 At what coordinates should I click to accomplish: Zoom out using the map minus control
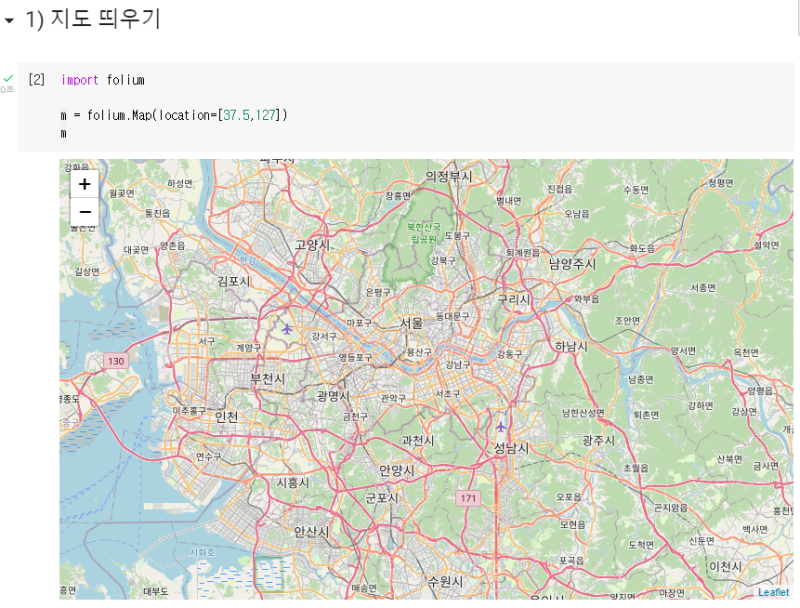(84, 211)
